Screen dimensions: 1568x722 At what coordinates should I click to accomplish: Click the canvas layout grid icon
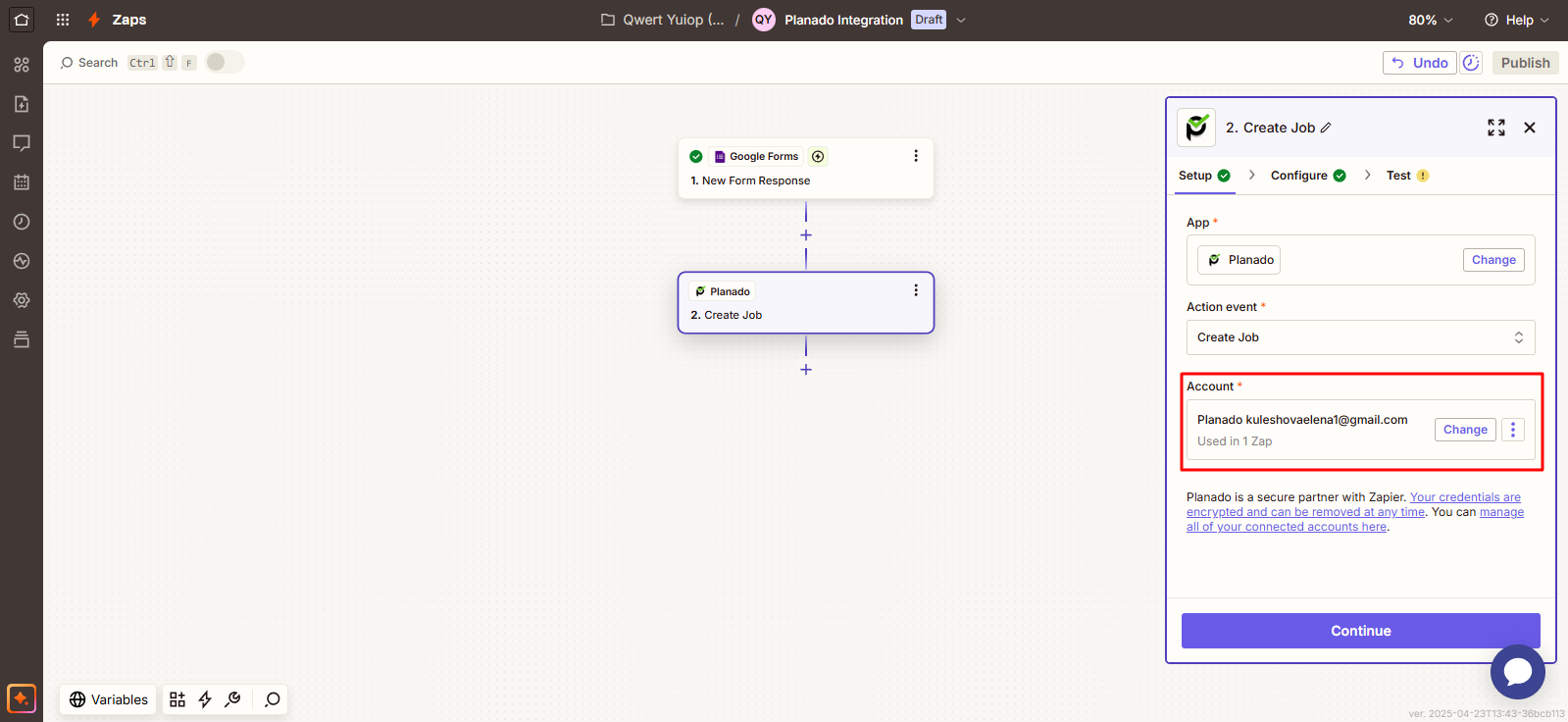pos(177,699)
